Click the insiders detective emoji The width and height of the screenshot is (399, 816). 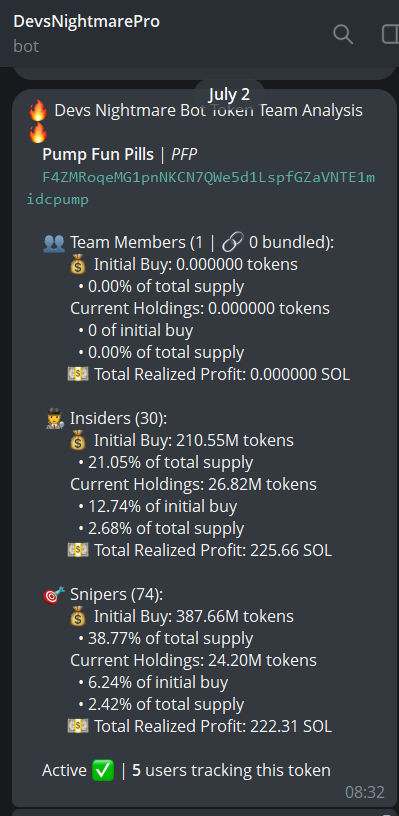tap(55, 418)
